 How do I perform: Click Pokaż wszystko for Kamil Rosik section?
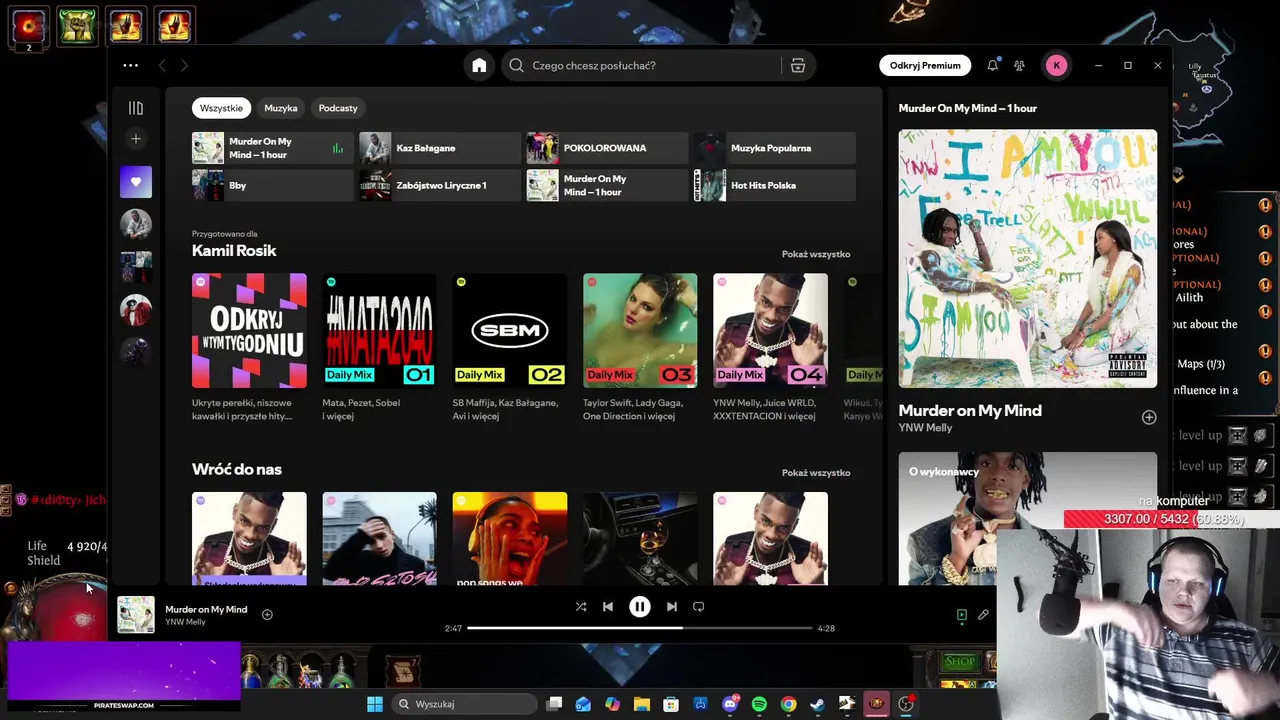816,254
